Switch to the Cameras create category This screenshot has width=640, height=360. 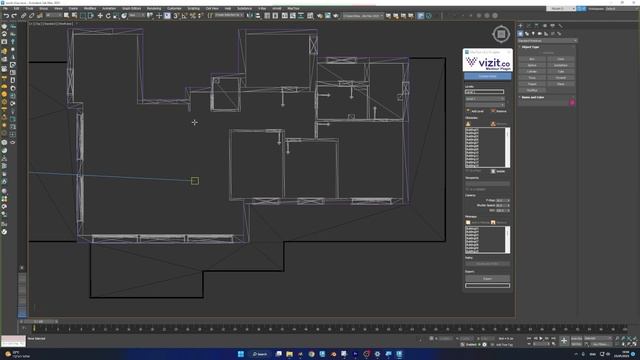540,33
